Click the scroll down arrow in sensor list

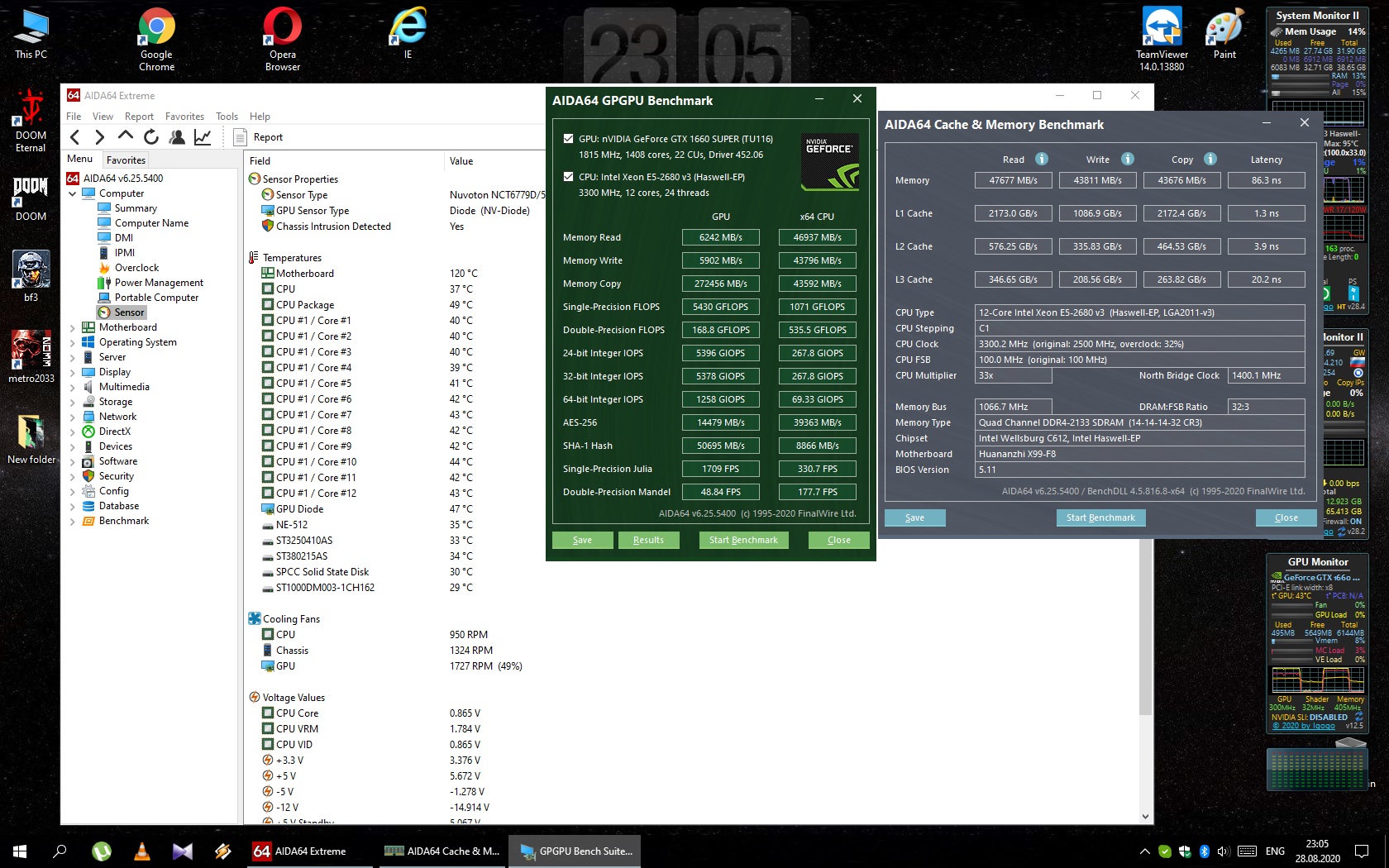1145,817
